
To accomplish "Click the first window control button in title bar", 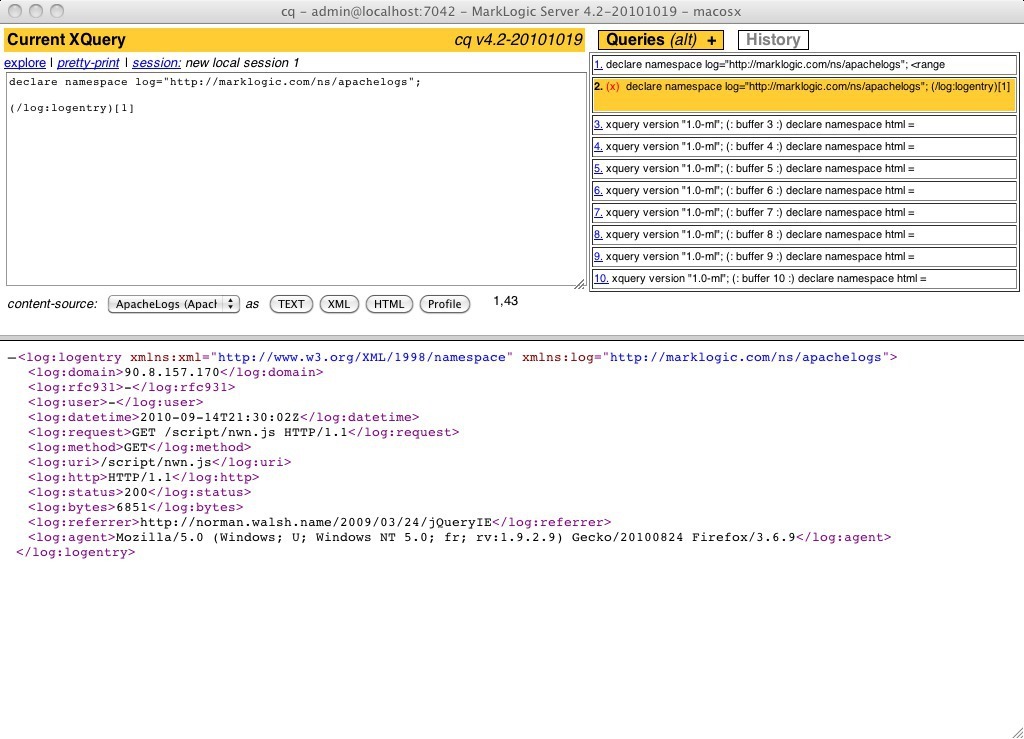I will click(x=16, y=11).
